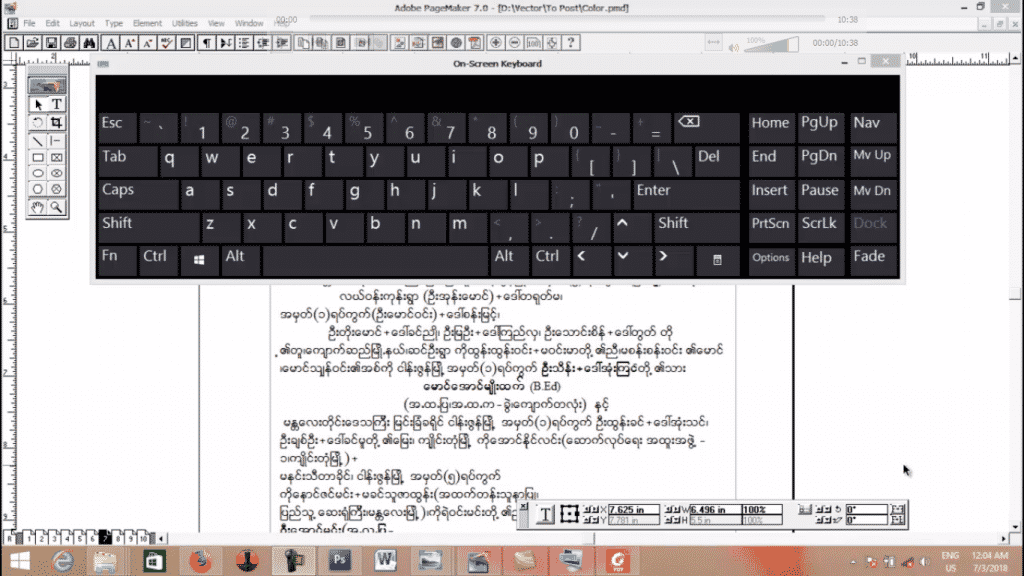Open Photoshop from the taskbar

coord(340,560)
